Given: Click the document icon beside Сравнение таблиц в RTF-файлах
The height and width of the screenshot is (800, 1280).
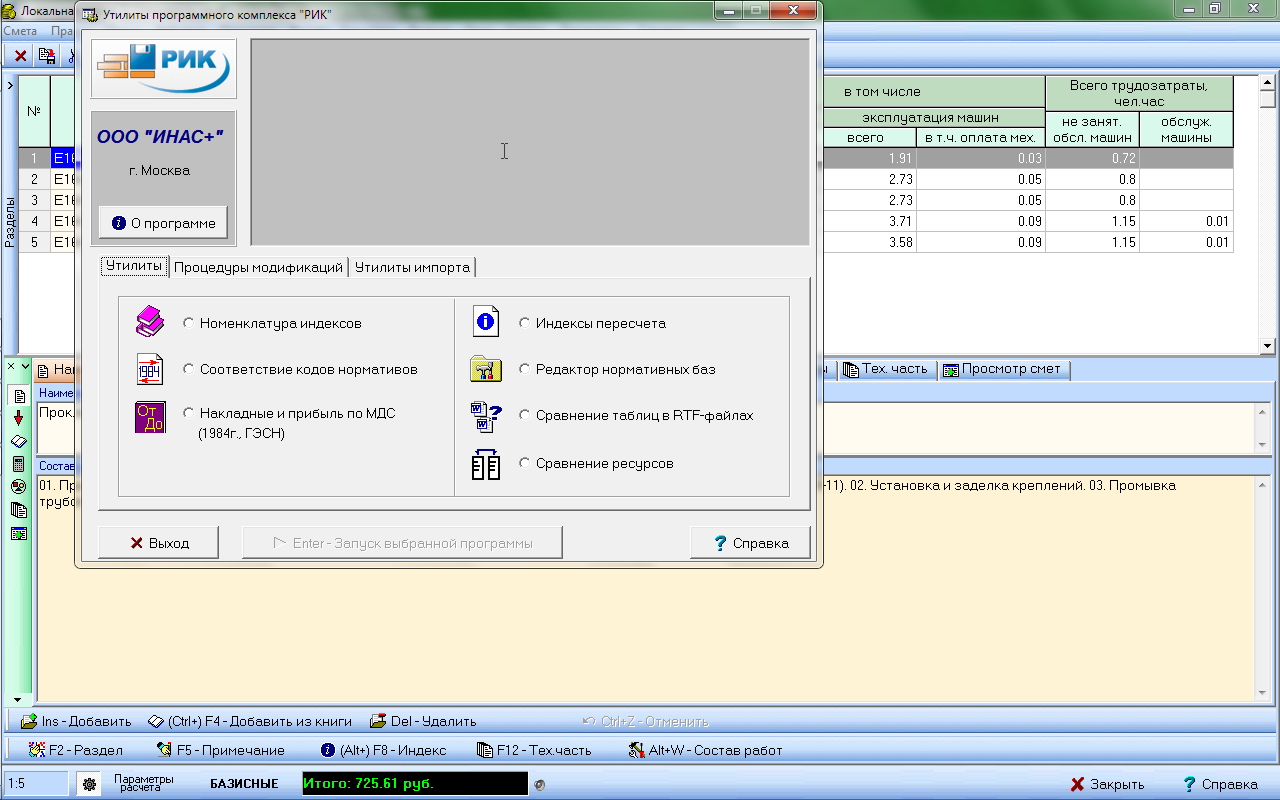Looking at the screenshot, I should (x=486, y=417).
